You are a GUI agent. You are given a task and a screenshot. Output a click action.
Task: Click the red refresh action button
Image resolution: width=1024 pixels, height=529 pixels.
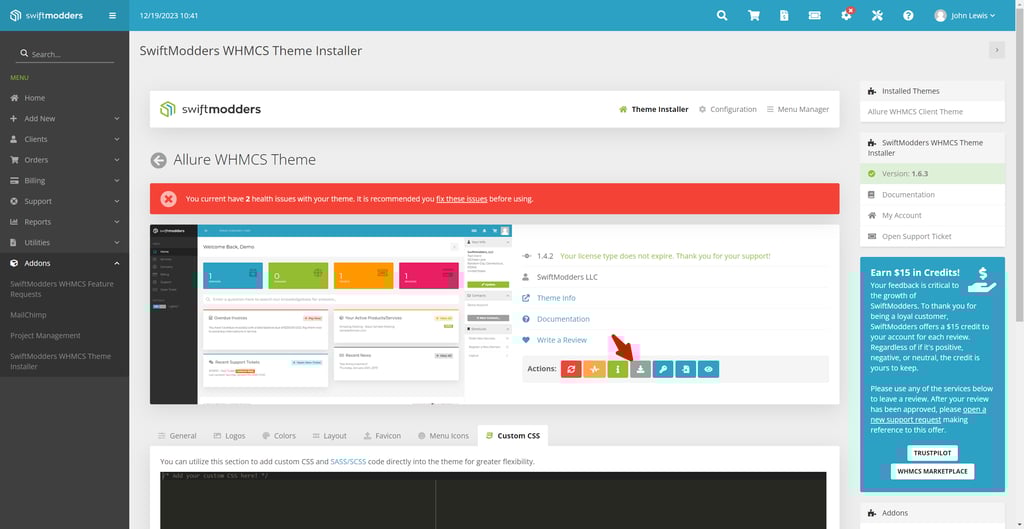coord(572,369)
